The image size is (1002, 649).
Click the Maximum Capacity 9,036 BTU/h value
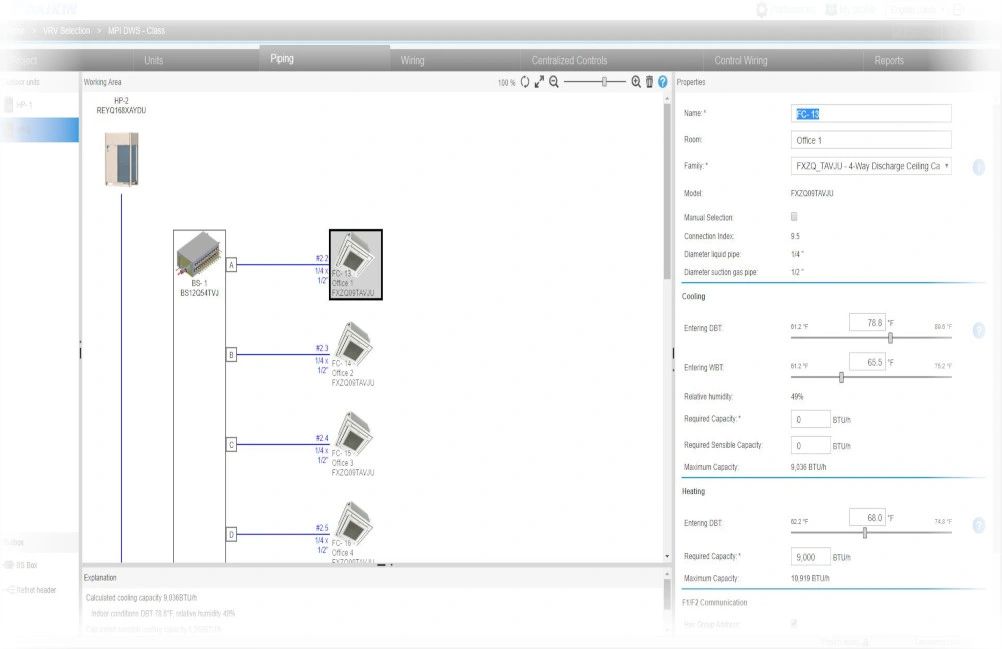[x=808, y=467]
